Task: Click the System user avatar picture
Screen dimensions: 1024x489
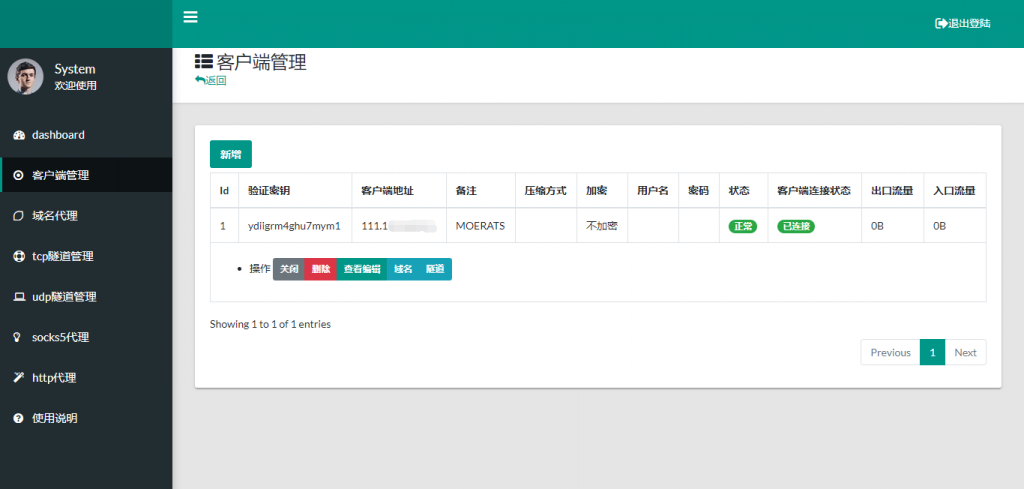Action: (x=26, y=77)
